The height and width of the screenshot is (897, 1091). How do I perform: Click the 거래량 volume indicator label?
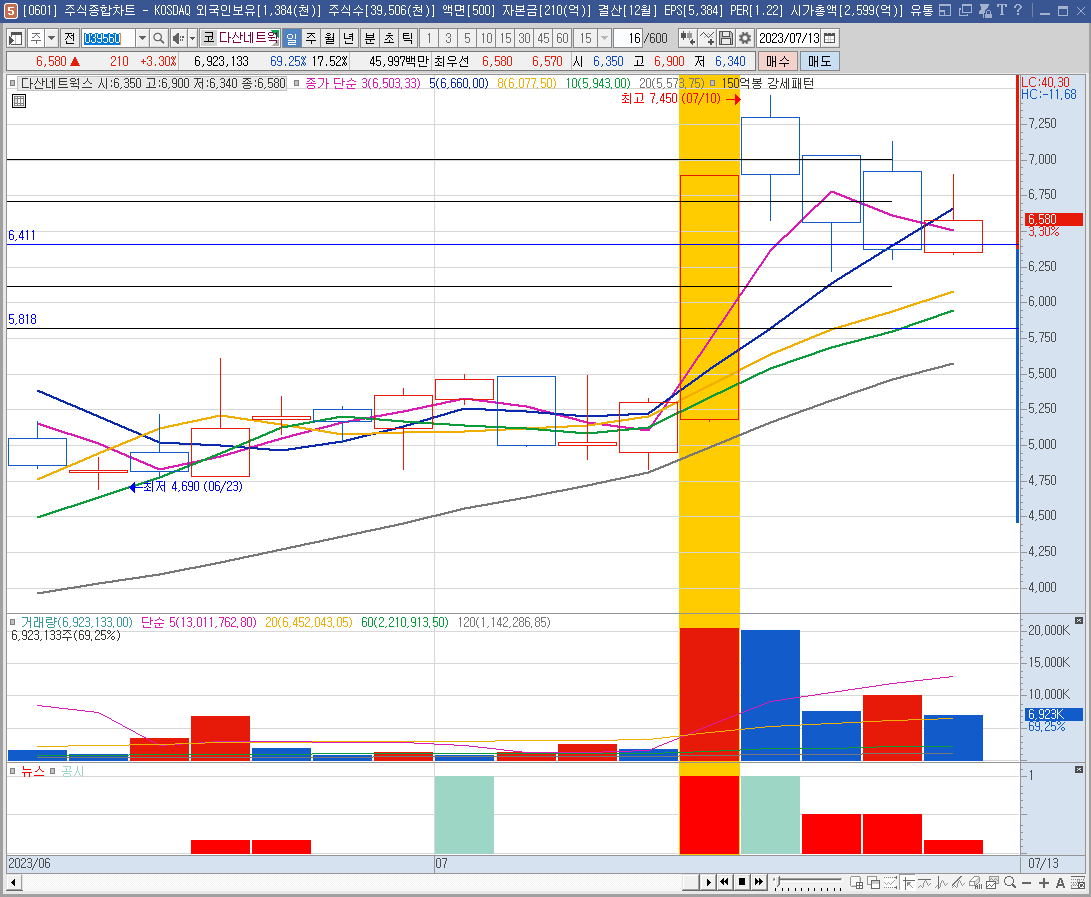77,622
